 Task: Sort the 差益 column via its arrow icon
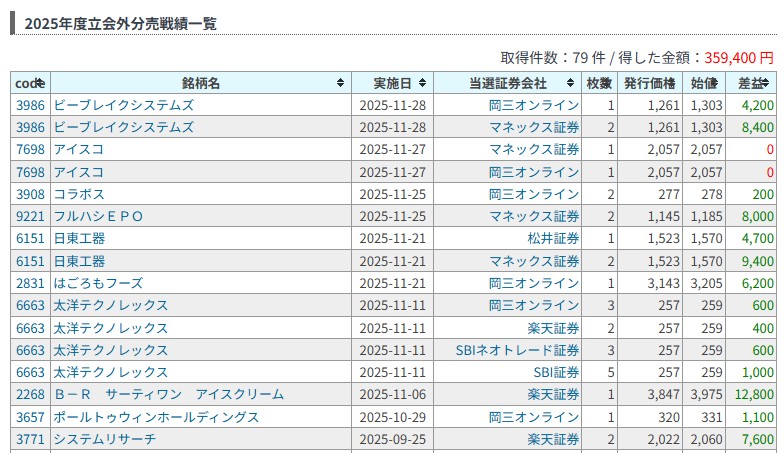point(765,83)
